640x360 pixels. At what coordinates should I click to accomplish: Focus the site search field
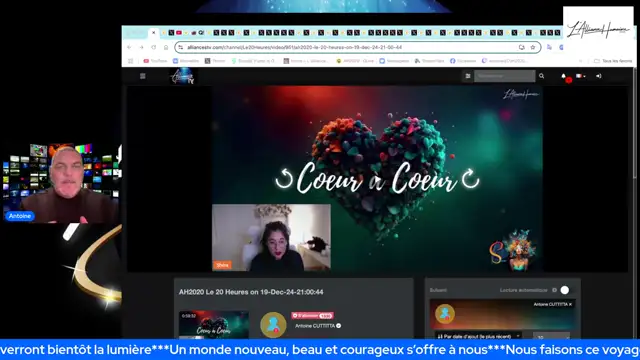(504, 76)
